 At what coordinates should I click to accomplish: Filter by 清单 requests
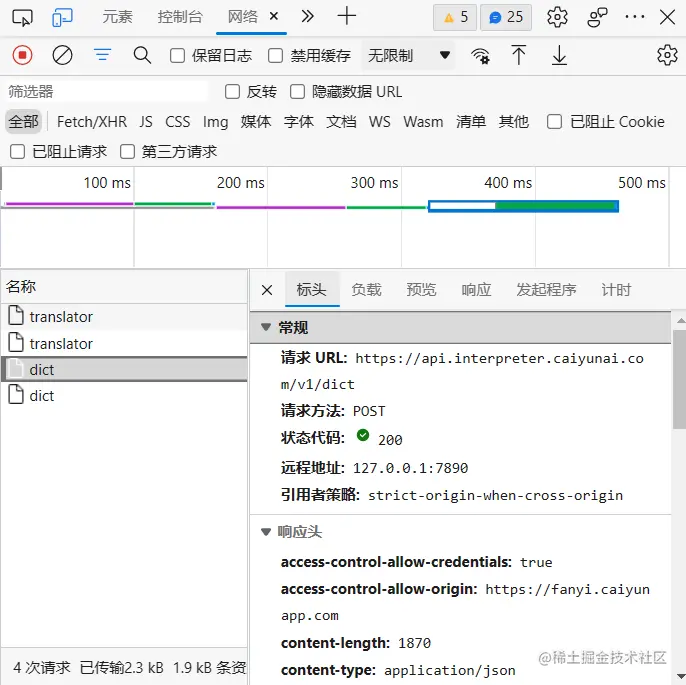pyautogui.click(x=471, y=122)
